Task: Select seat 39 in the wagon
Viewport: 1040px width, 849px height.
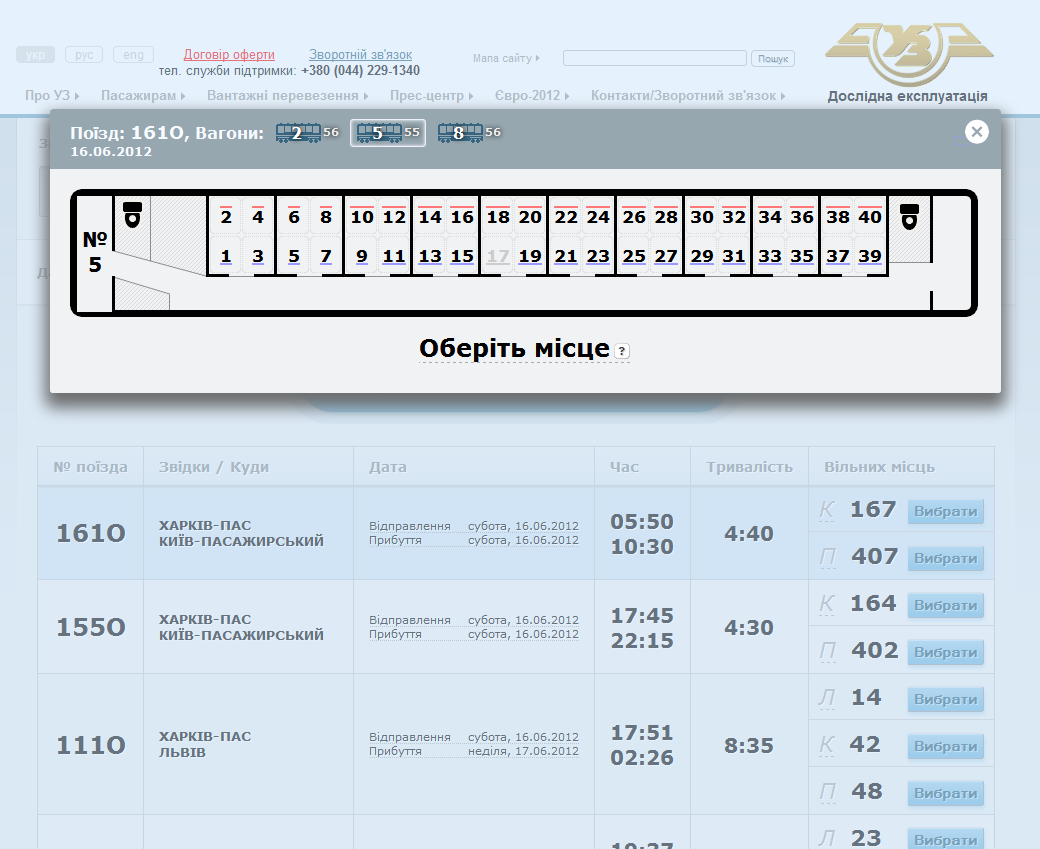Action: point(870,257)
